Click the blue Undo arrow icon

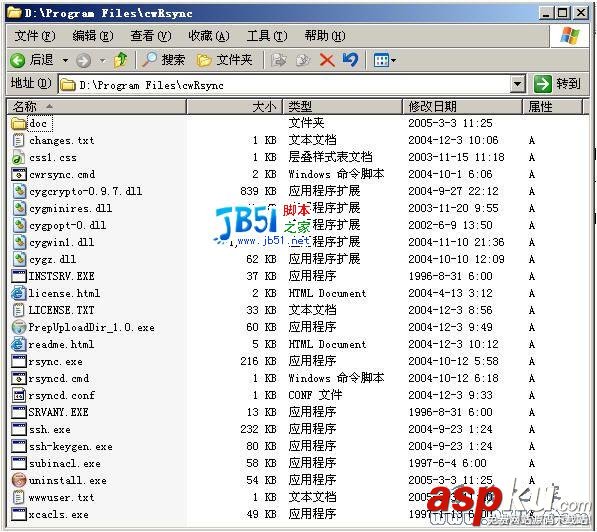(x=350, y=60)
